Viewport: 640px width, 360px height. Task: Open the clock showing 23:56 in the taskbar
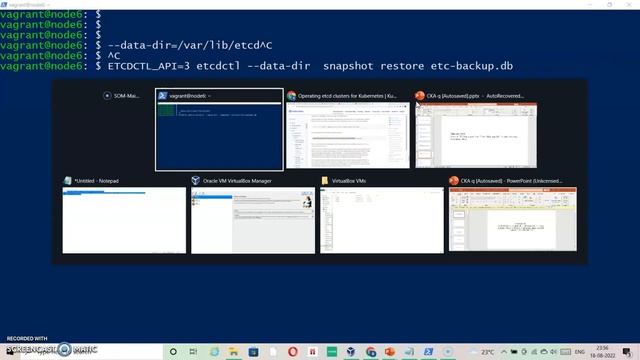pyautogui.click(x=602, y=352)
